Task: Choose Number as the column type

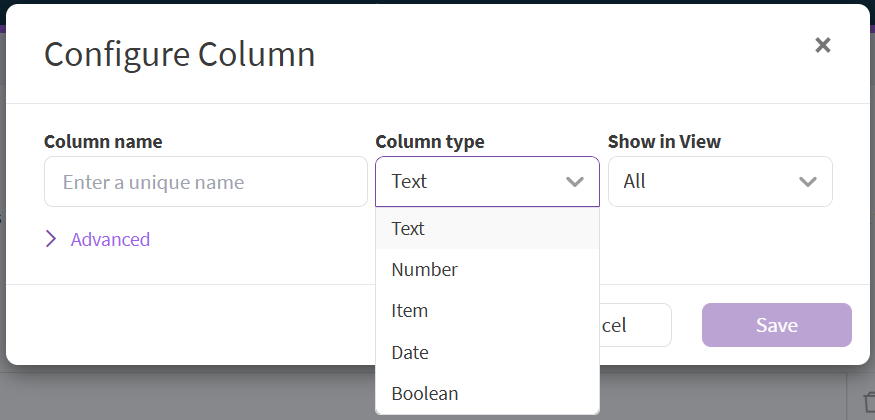Action: pos(424,270)
